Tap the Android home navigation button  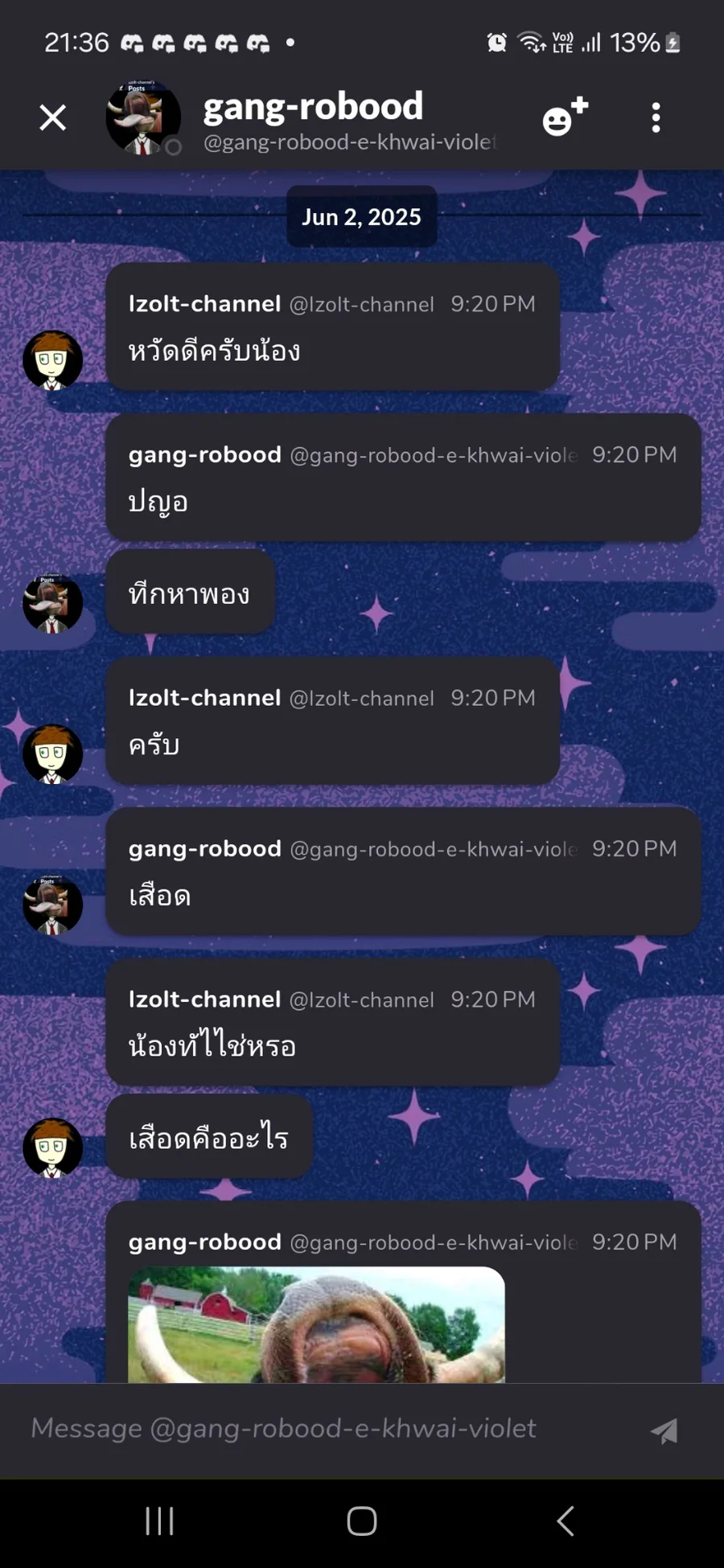[x=361, y=1521]
